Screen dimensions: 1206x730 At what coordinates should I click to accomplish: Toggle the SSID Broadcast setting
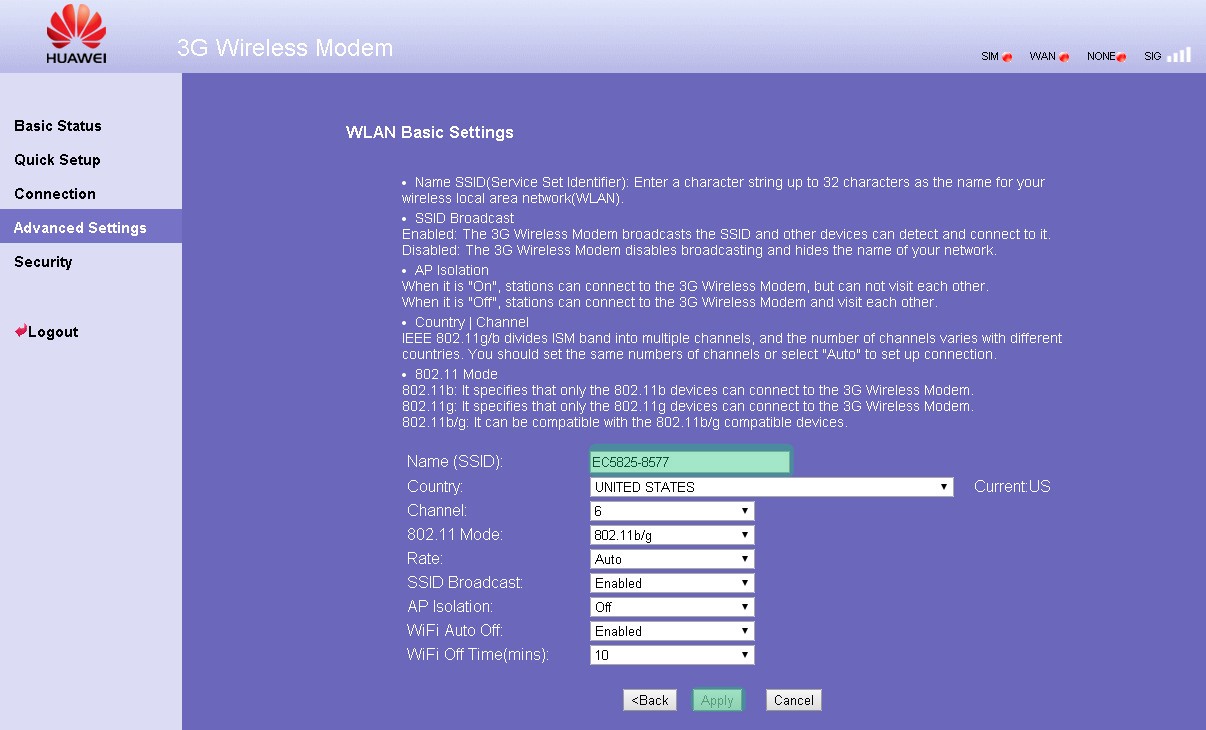pyautogui.click(x=672, y=583)
